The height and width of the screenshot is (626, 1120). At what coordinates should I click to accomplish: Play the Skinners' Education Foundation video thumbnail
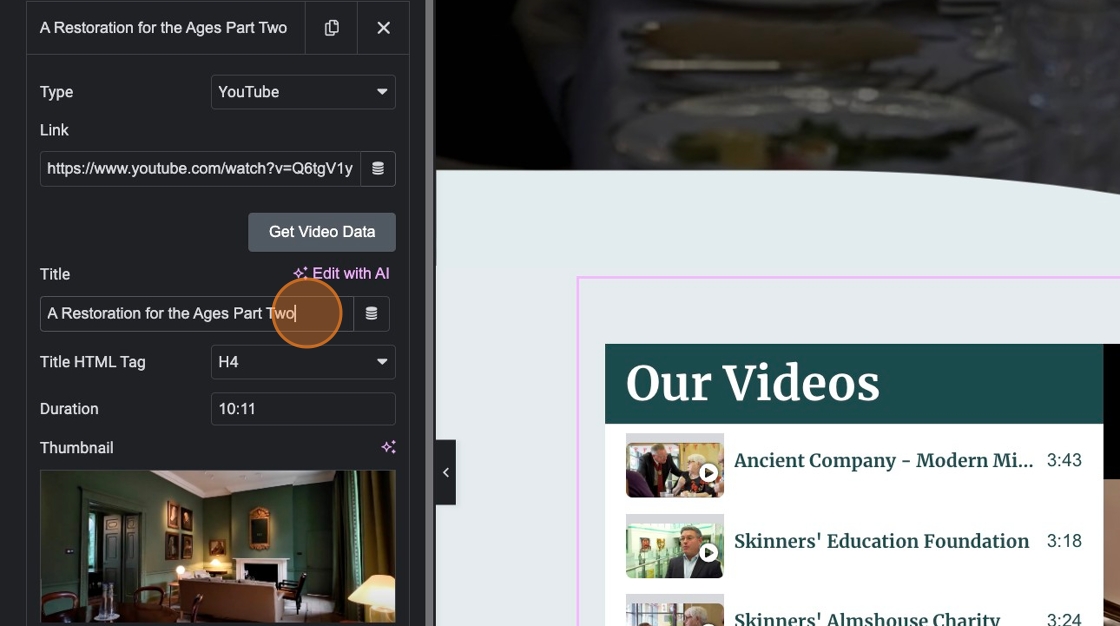click(675, 546)
